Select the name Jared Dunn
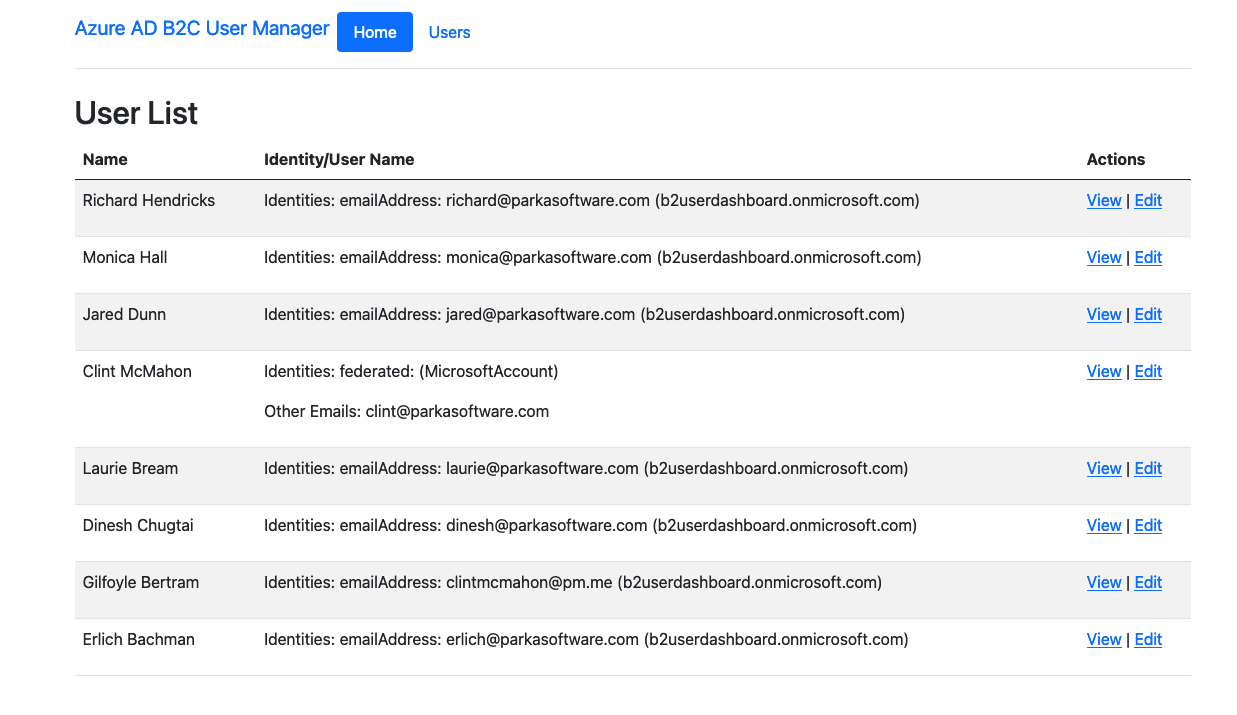Image resolution: width=1237 pixels, height=715 pixels. [124, 314]
